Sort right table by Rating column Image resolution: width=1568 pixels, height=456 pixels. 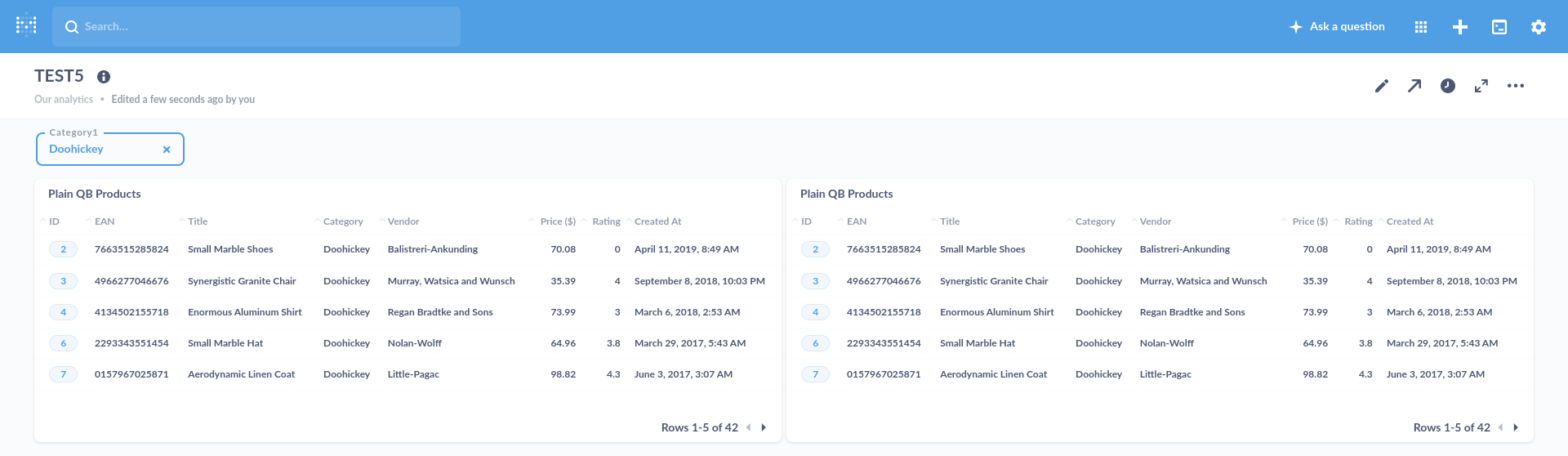pyautogui.click(x=1358, y=221)
